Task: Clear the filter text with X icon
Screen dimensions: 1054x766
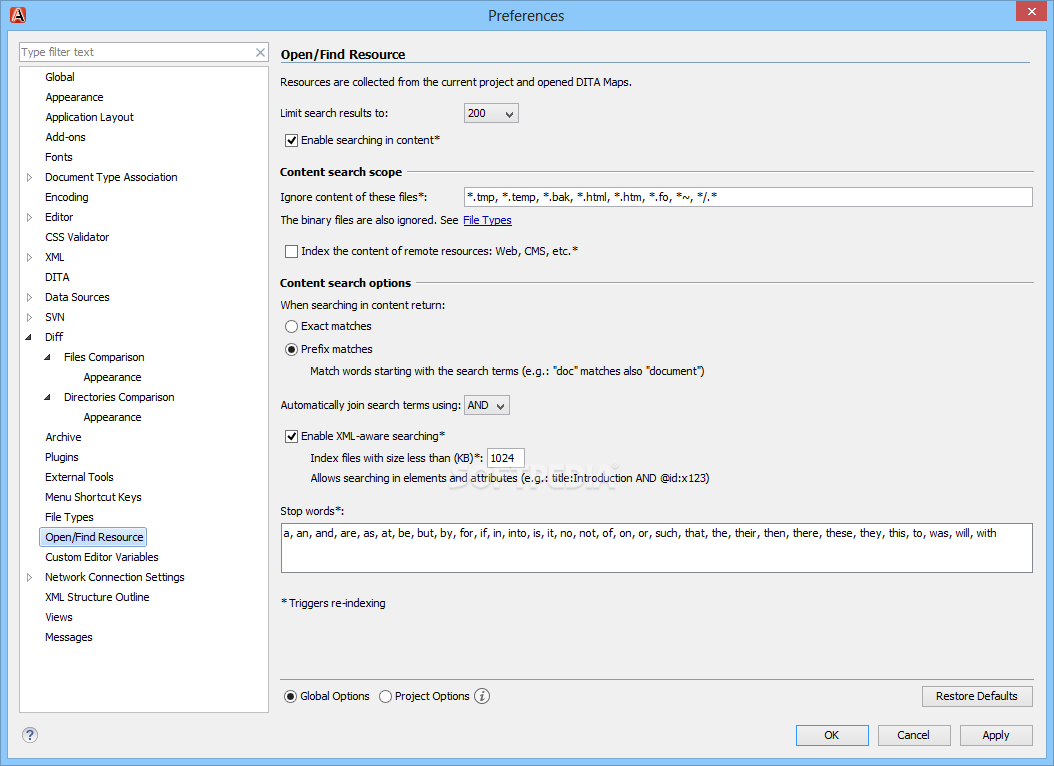Action: [260, 52]
